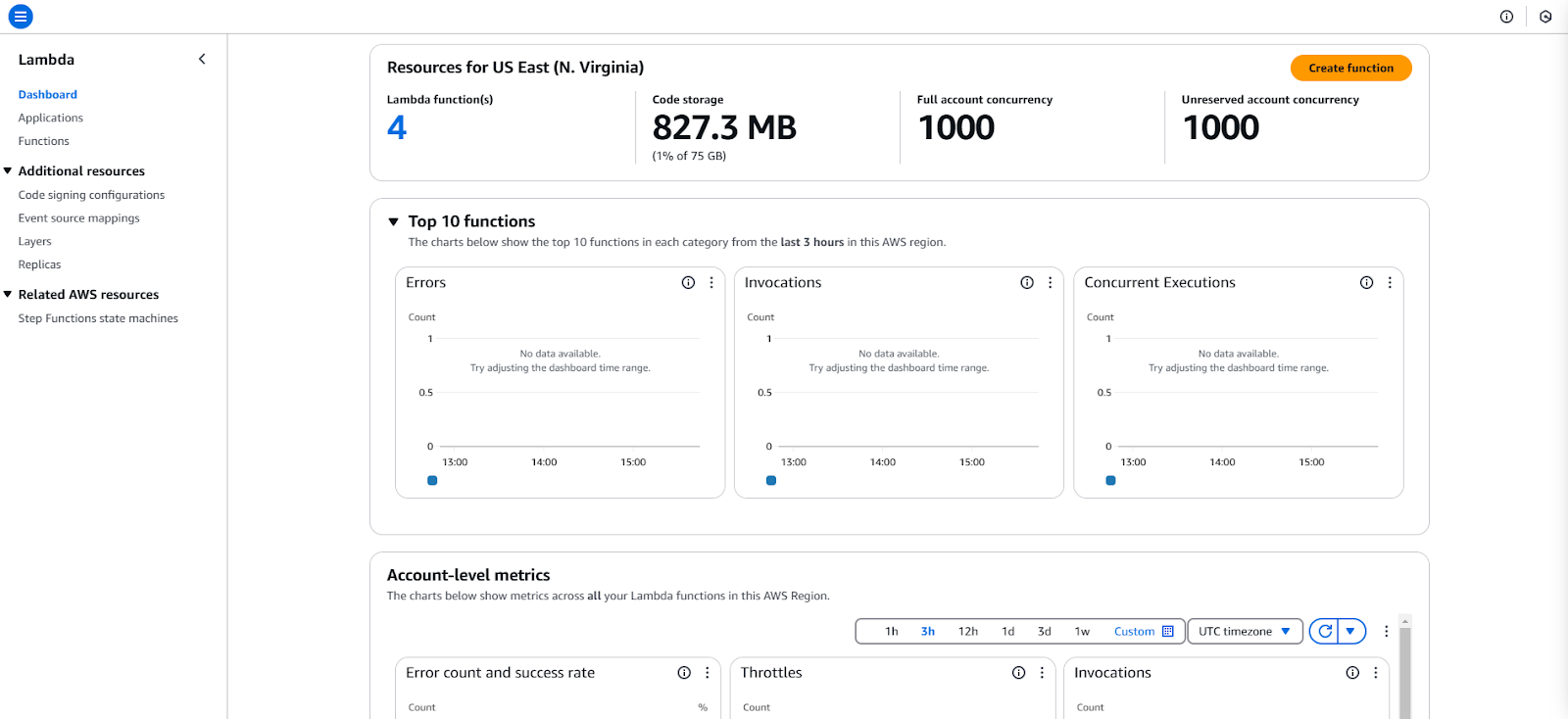Click the Lambda sidebar title
Image resolution: width=1568 pixels, height=719 pixels.
click(x=46, y=60)
